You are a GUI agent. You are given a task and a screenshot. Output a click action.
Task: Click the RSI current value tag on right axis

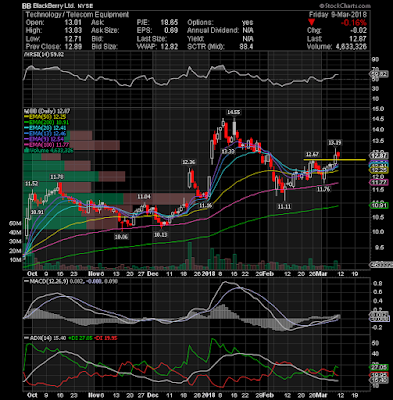379,75
